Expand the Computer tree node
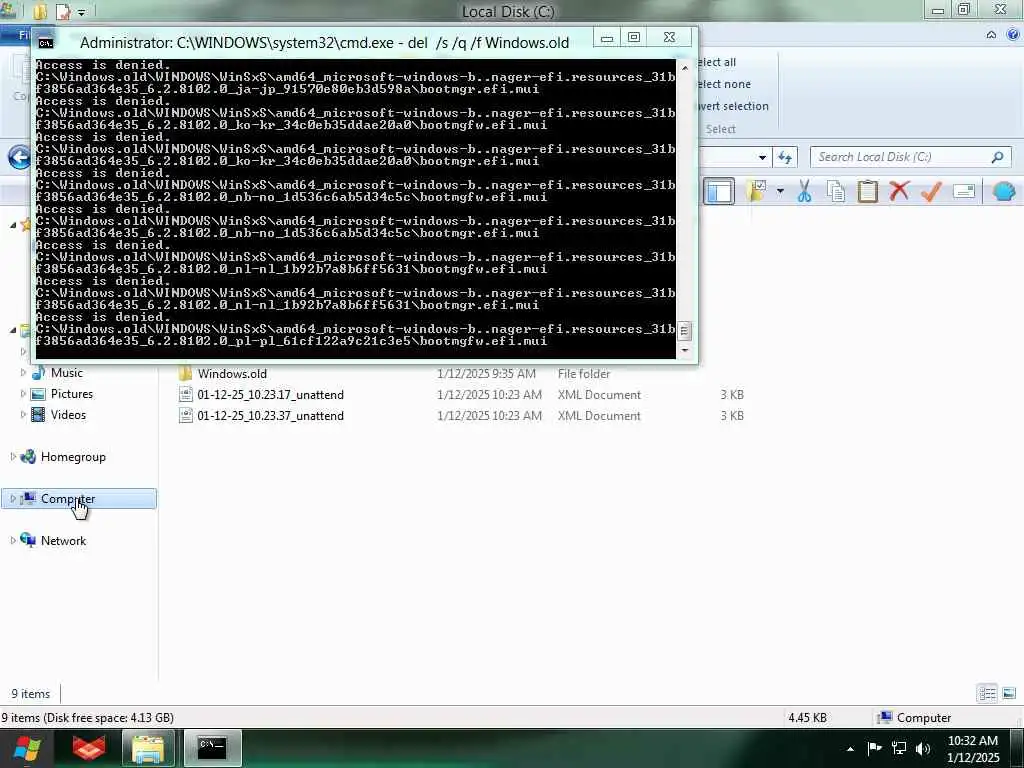Viewport: 1024px width, 768px height. point(13,499)
